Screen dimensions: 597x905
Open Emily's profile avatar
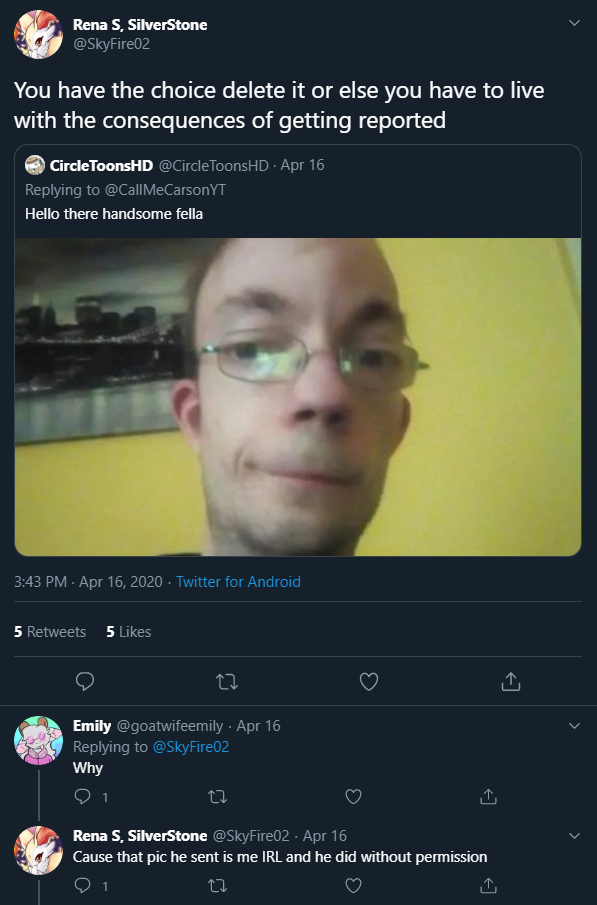click(x=38, y=740)
